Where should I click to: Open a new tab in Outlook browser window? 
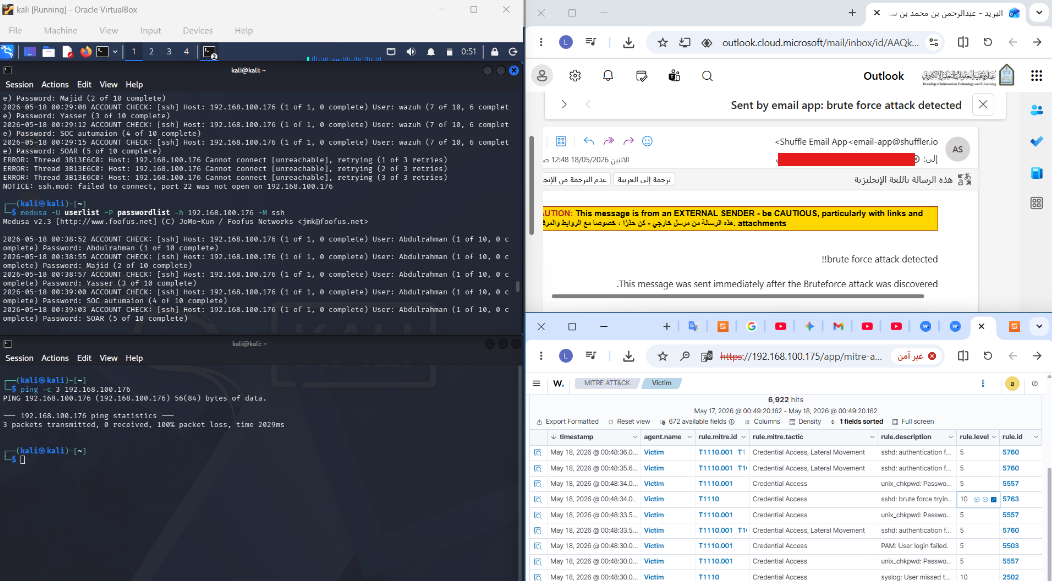tap(852, 13)
